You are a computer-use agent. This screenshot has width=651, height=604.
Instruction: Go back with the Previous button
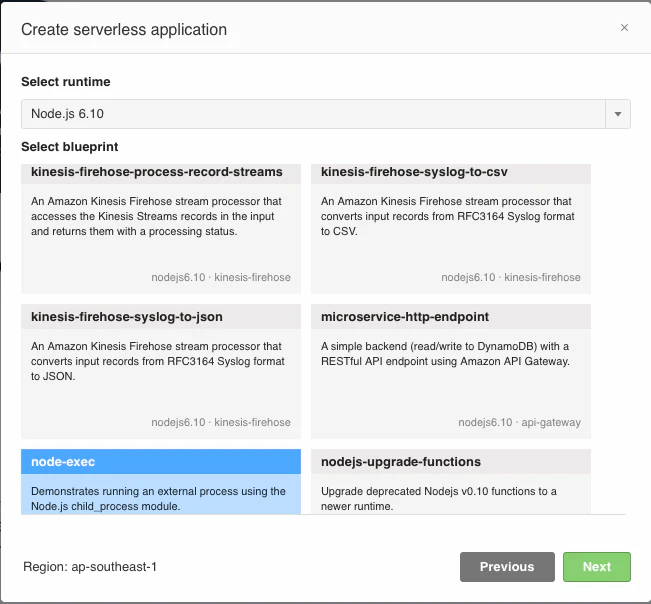click(507, 567)
